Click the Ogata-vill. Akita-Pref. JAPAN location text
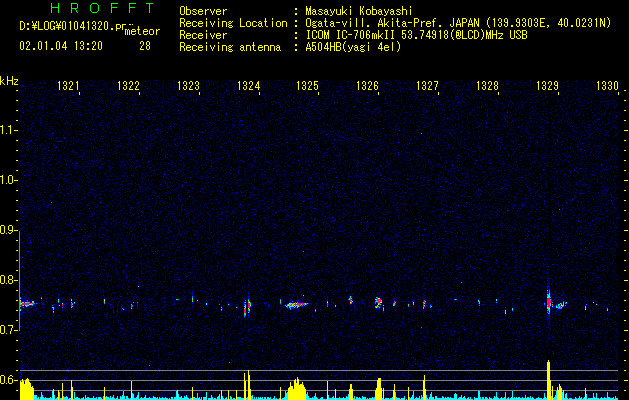 [x=458, y=23]
